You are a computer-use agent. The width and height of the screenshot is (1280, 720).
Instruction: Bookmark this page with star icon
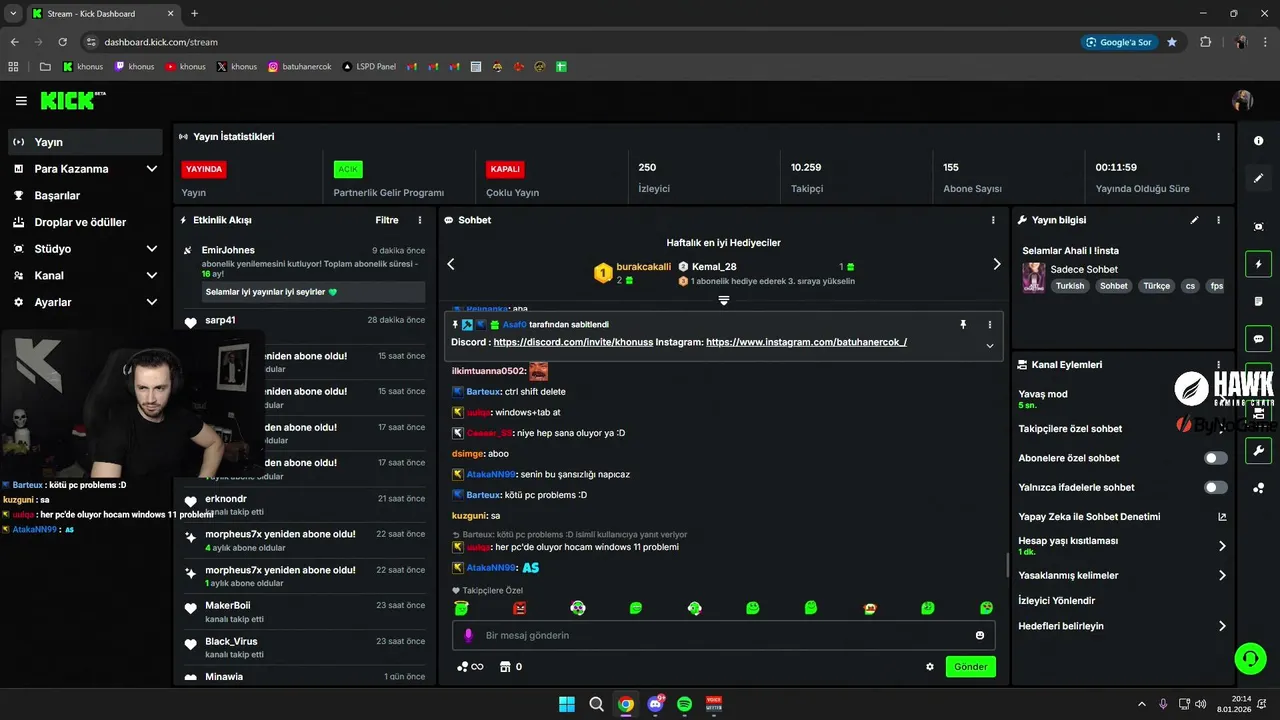coord(1172,42)
